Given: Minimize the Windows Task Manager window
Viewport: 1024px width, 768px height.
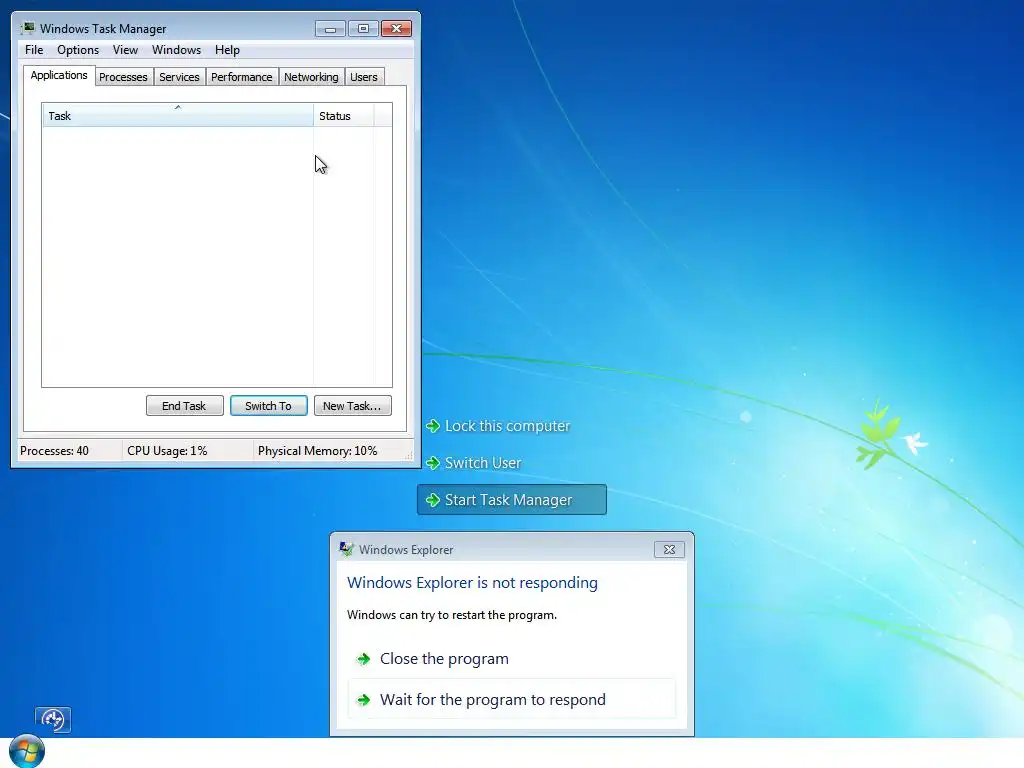Looking at the screenshot, I should coord(330,29).
